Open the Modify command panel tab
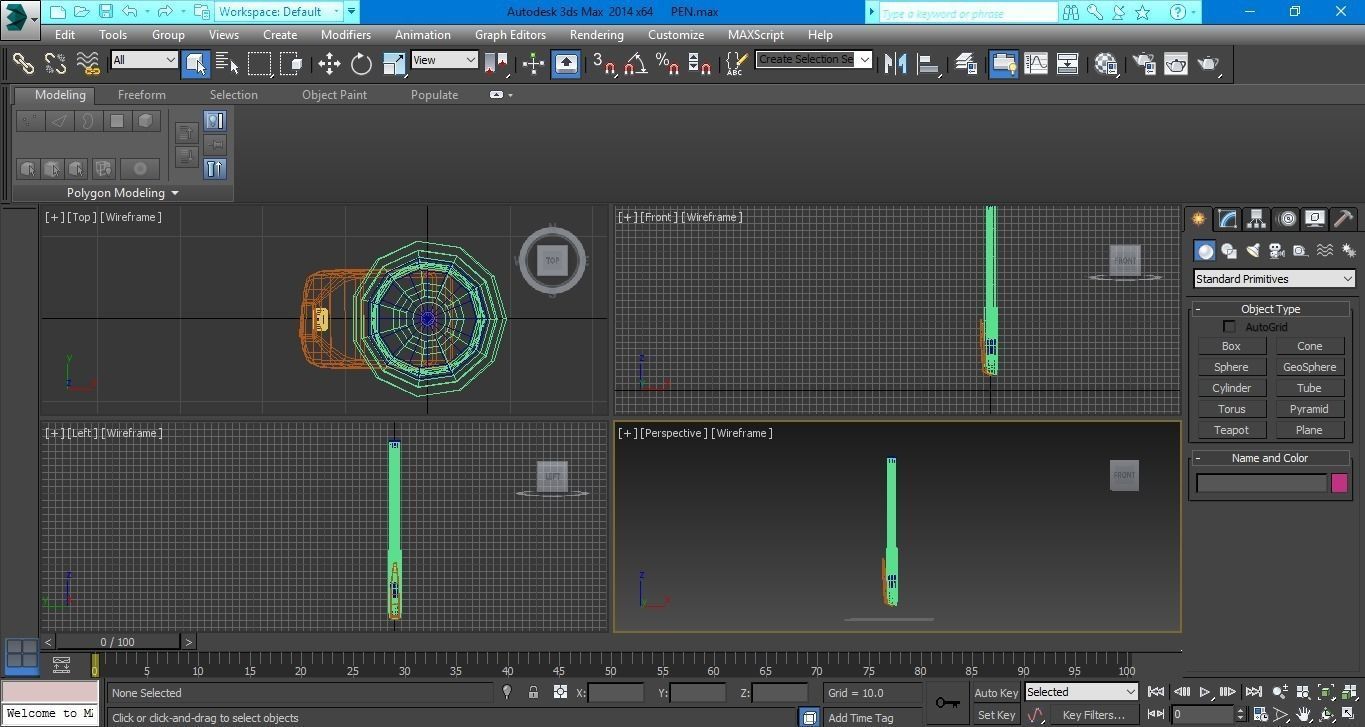This screenshot has width=1365, height=727. point(1227,219)
